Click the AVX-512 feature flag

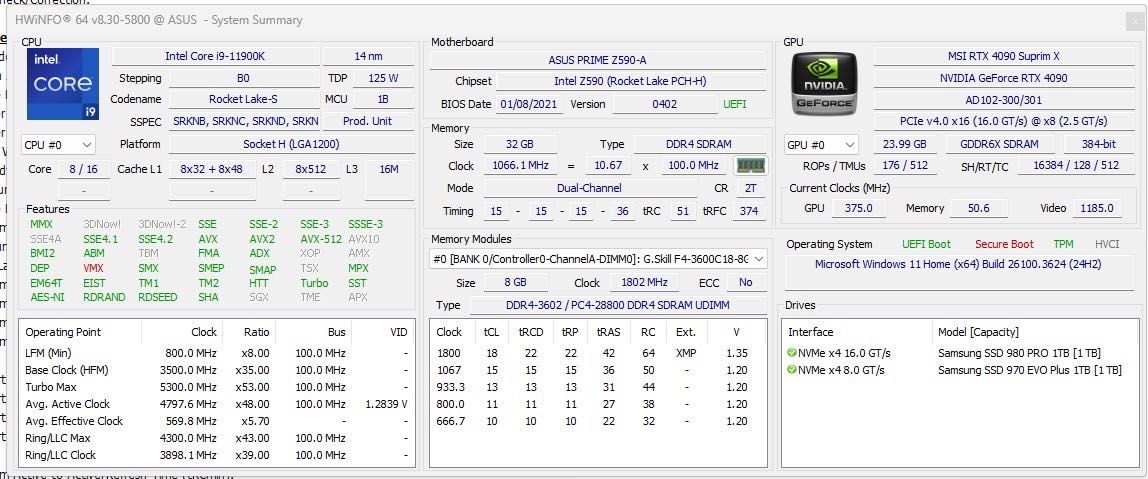pos(321,239)
